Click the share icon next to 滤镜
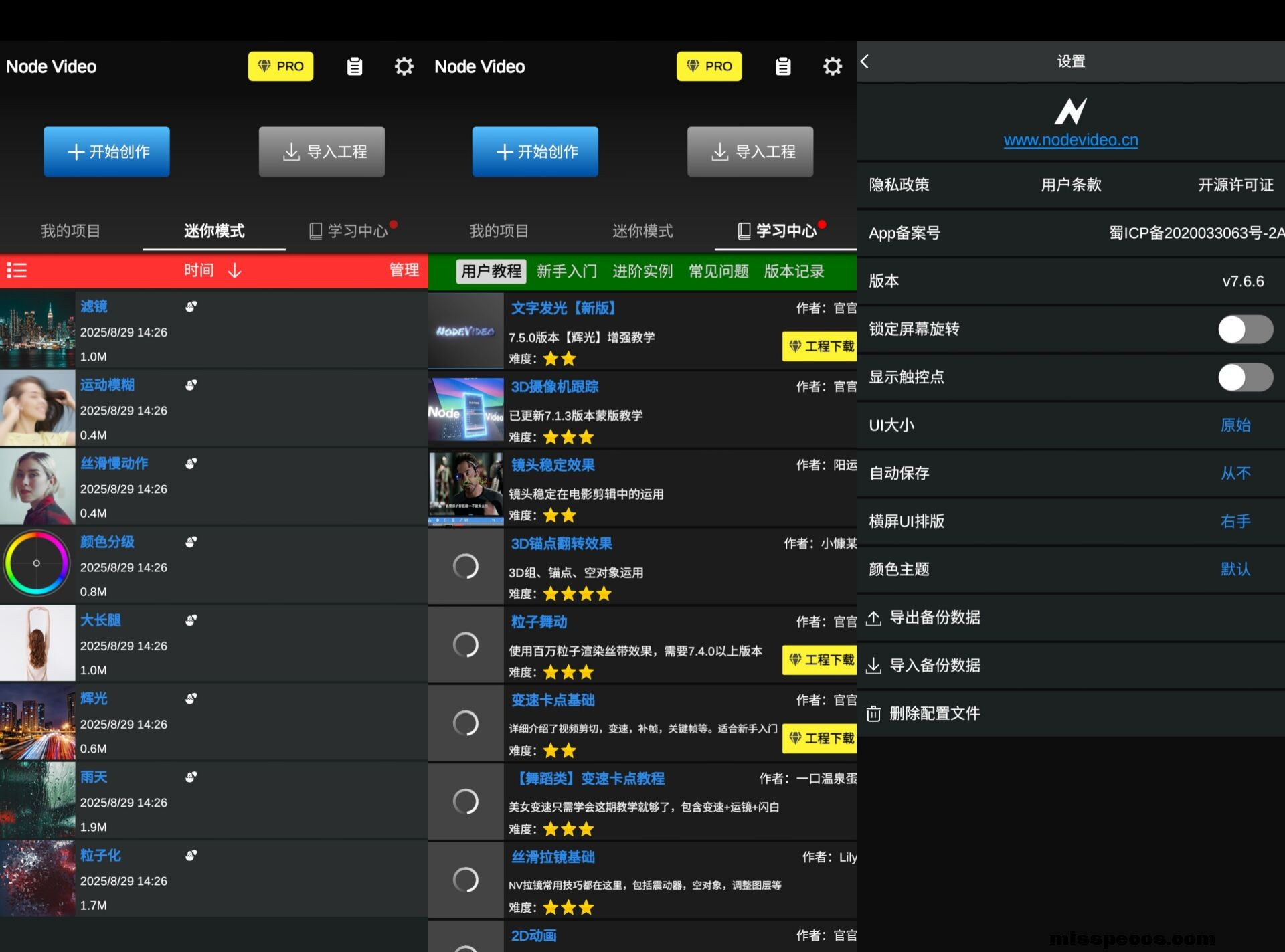1285x952 pixels. (191, 306)
